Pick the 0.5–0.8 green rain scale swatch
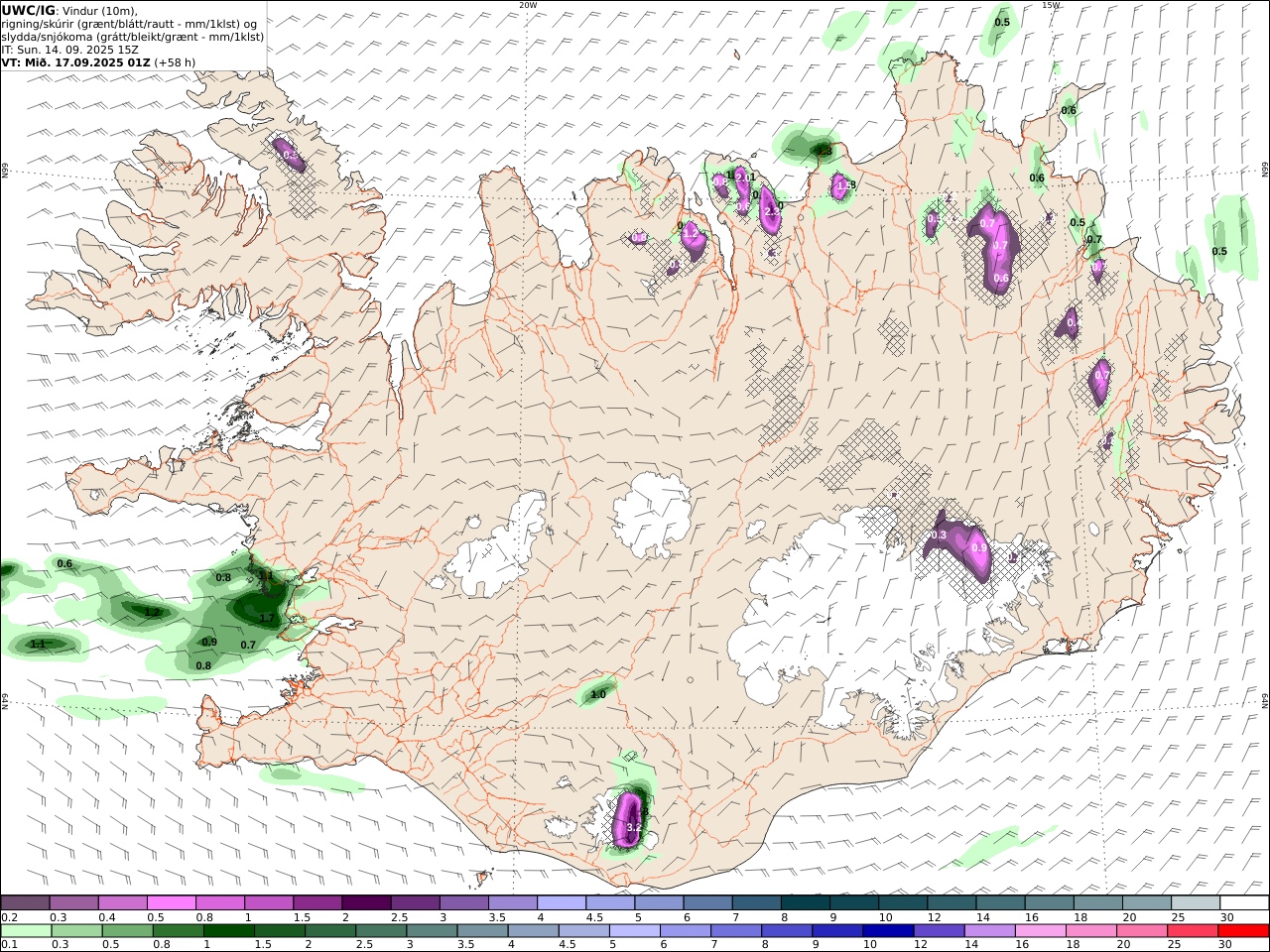 click(x=127, y=931)
